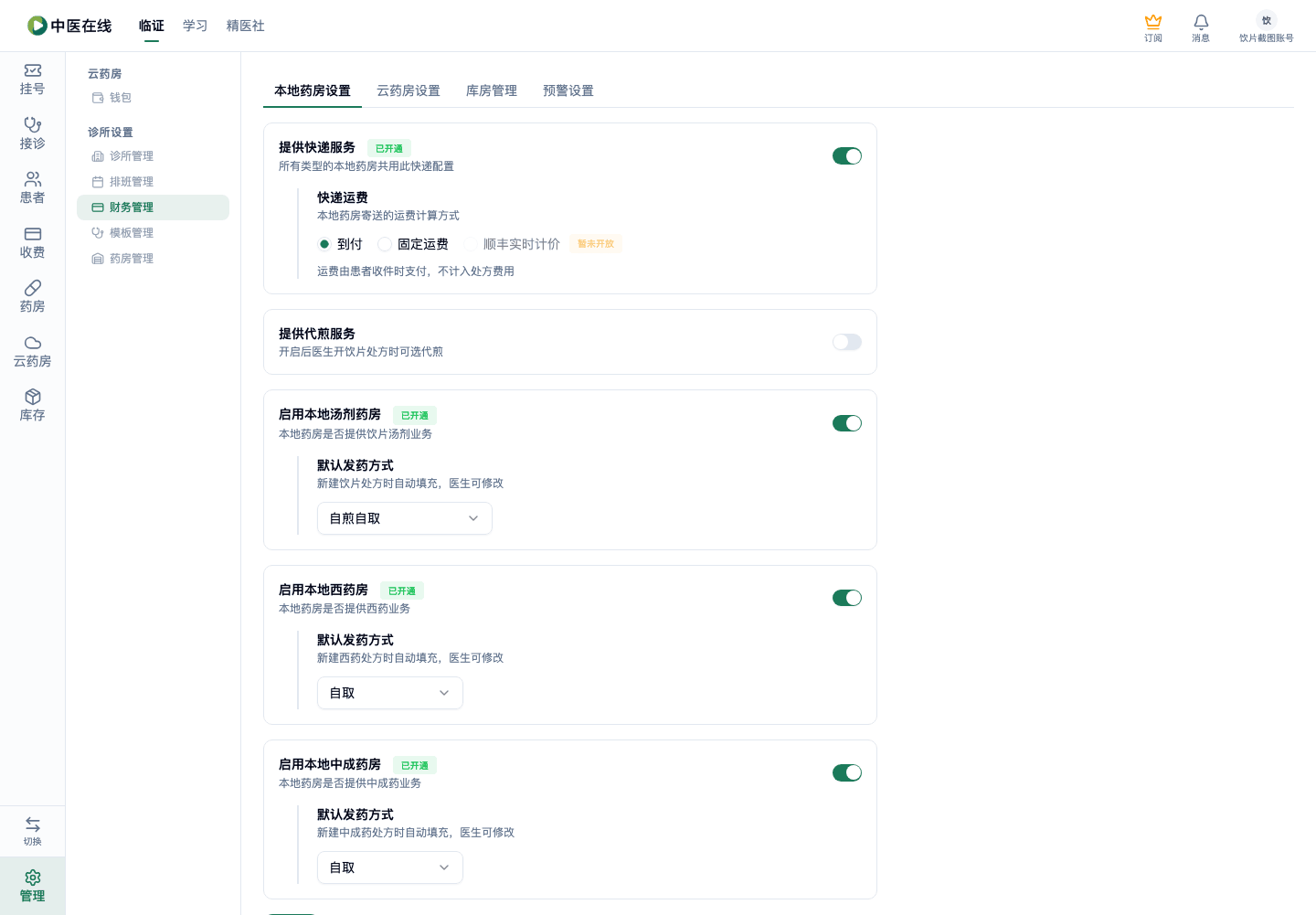The height and width of the screenshot is (915, 1316).
Task: Click the 管理 gear icon
Action: tap(33, 878)
